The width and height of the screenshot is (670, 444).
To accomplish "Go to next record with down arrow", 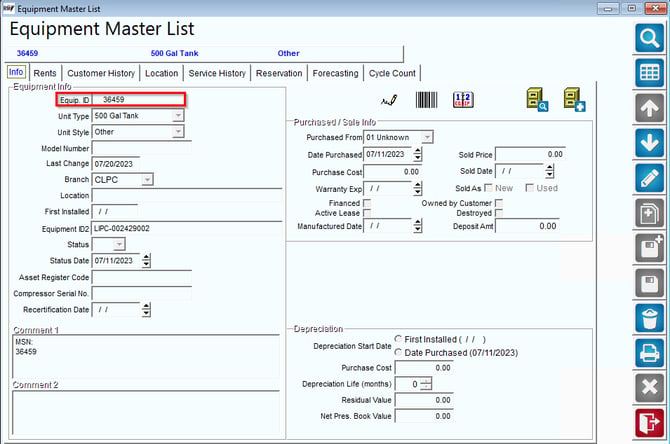I will click(x=649, y=143).
